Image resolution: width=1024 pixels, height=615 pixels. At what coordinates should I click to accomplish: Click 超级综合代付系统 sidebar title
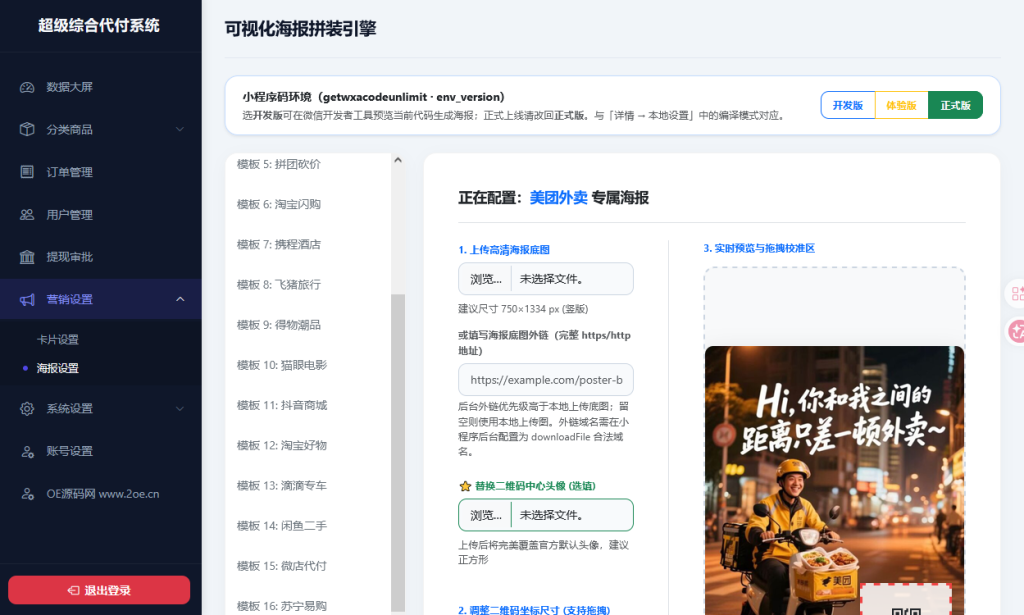pos(99,25)
